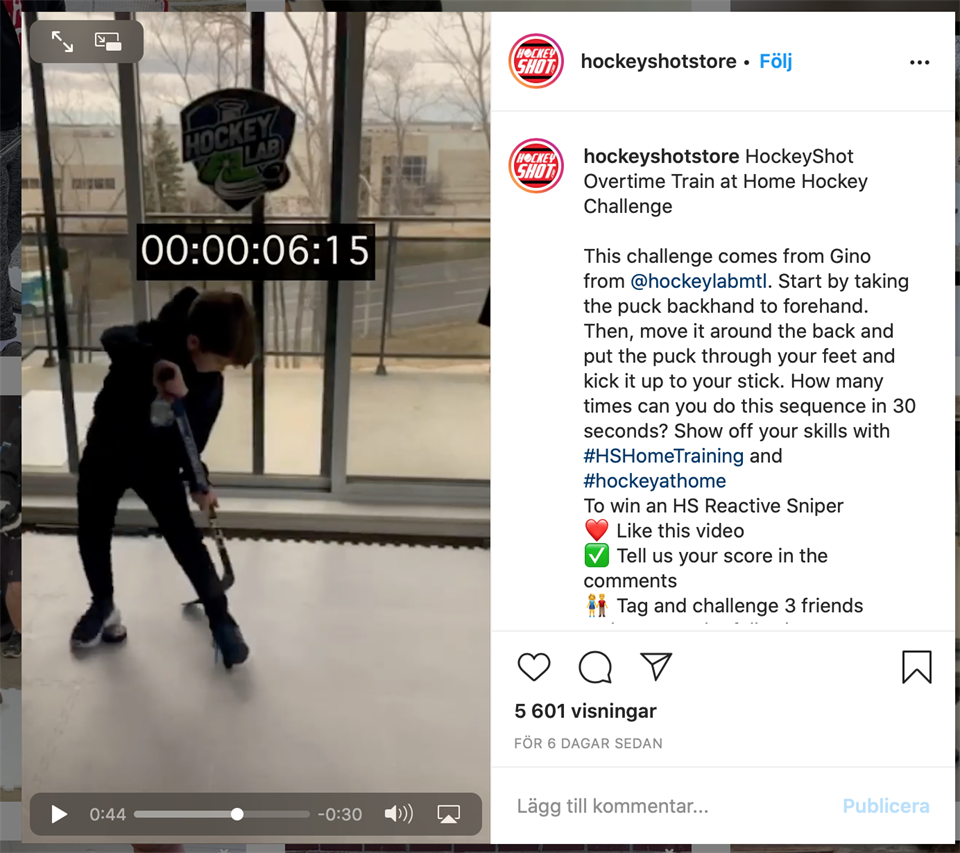960x853 pixels.
Task: Click the video progress slider knob
Action: coord(237,814)
